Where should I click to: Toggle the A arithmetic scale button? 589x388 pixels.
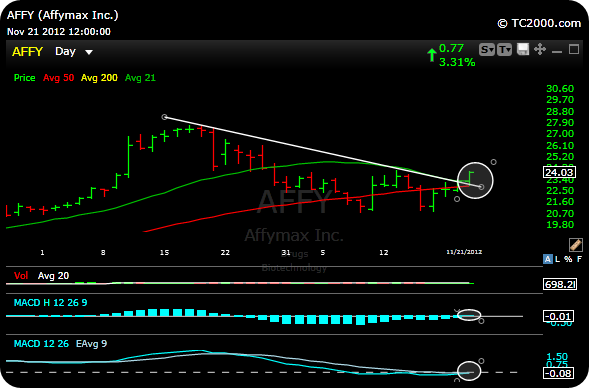(548, 259)
